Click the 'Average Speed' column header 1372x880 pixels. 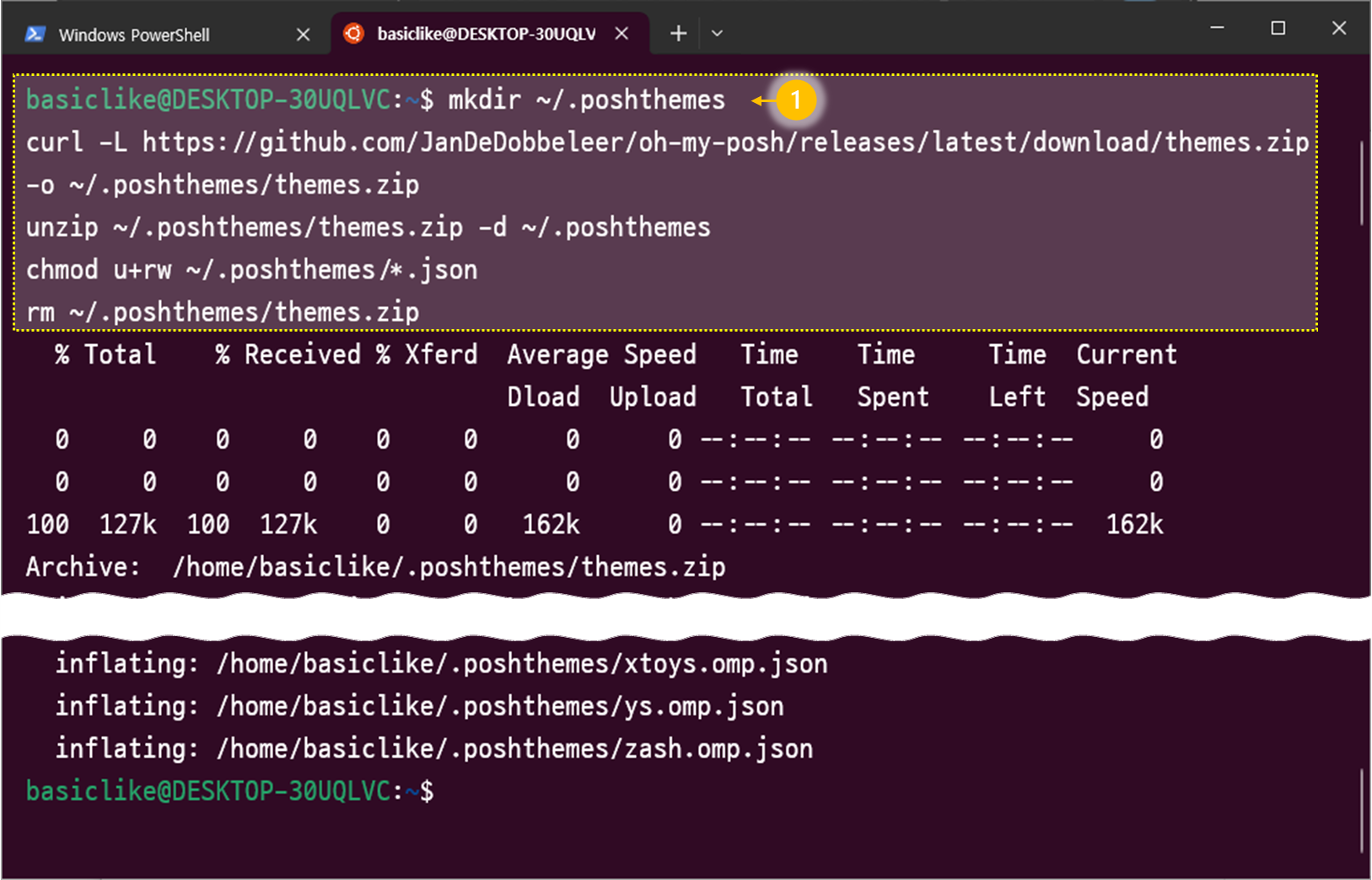point(601,354)
